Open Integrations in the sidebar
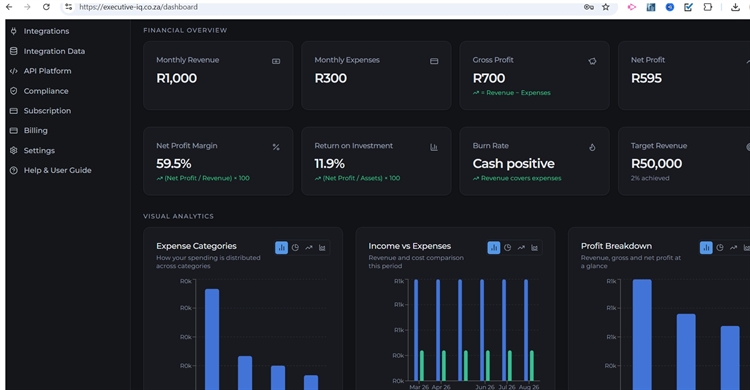 click(46, 31)
